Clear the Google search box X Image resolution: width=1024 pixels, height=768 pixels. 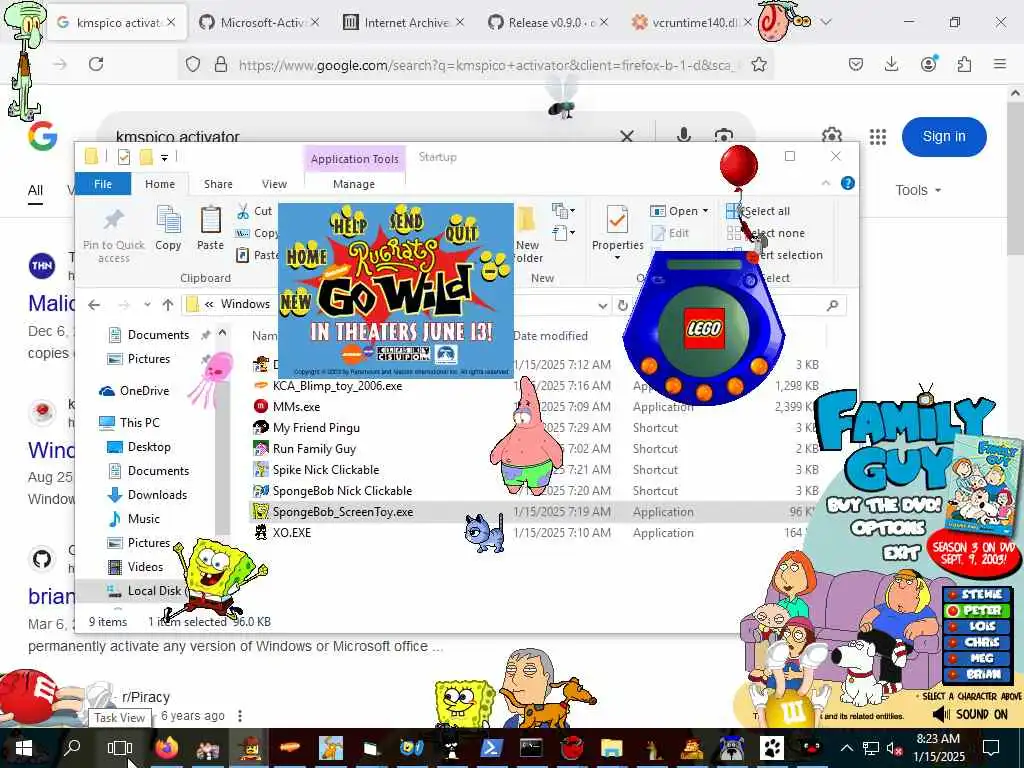(x=626, y=136)
